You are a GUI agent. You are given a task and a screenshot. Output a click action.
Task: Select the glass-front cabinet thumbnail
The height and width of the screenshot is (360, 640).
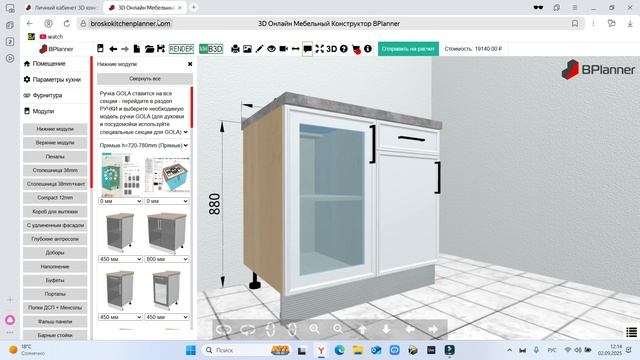click(x=167, y=290)
